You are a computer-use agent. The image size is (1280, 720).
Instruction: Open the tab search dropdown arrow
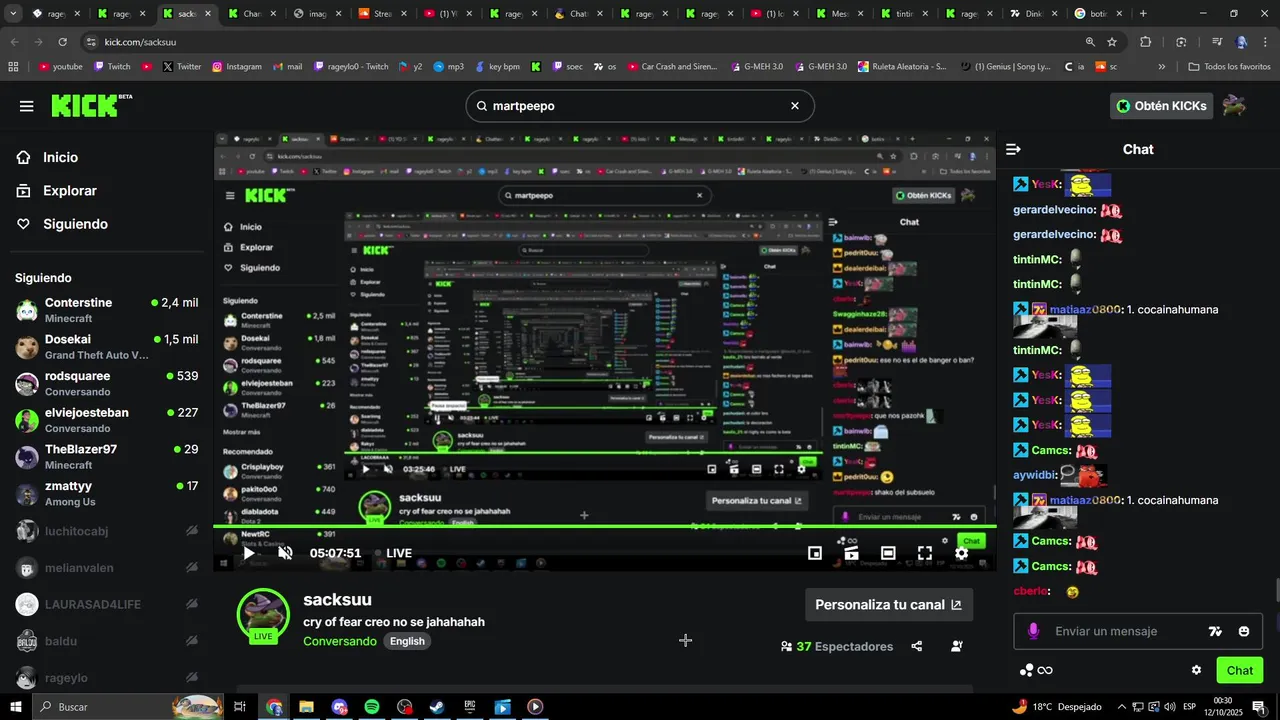[x=12, y=14]
